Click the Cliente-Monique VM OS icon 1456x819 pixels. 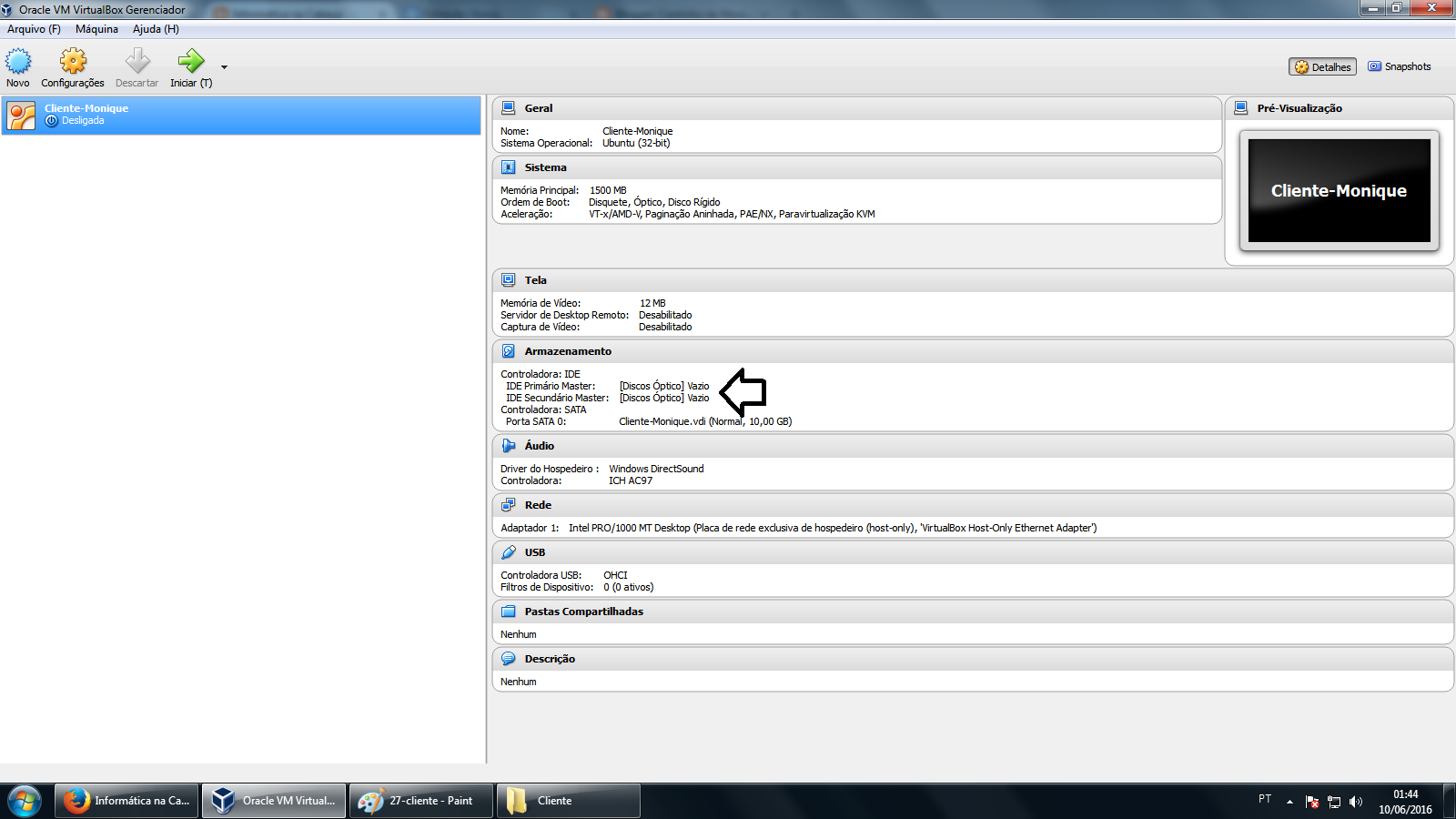coord(21,116)
